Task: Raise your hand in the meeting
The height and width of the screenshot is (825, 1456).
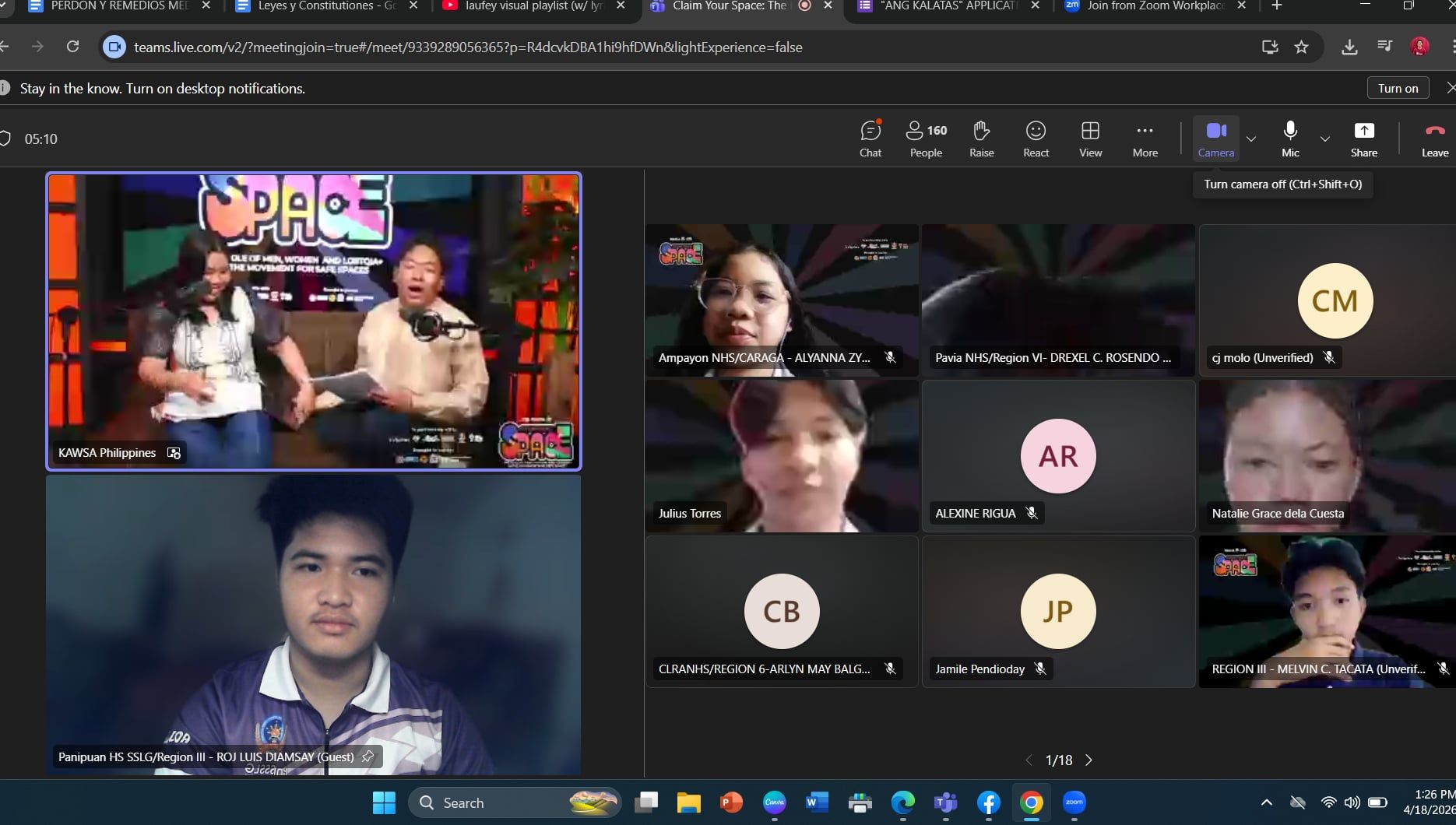Action: click(x=982, y=139)
